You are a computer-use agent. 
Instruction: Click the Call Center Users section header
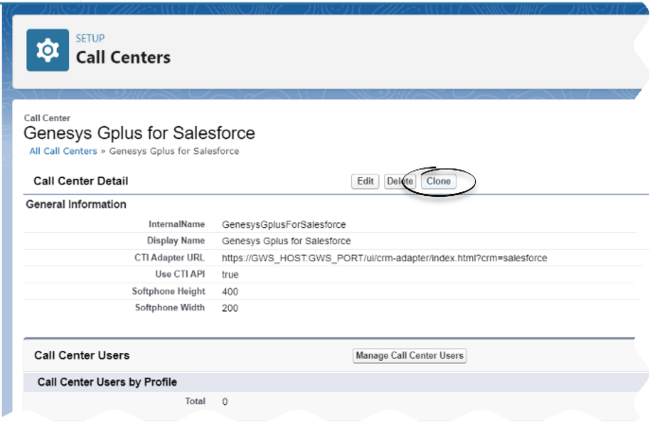pos(81,355)
